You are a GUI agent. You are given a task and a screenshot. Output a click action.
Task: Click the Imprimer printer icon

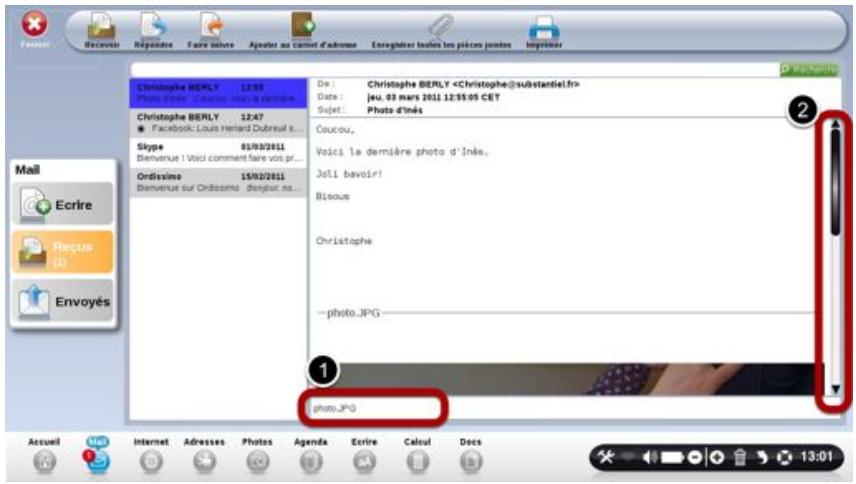[544, 27]
